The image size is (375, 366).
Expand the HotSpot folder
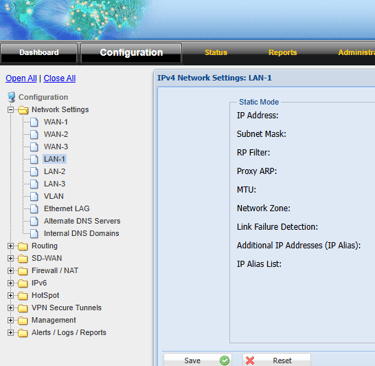(x=11, y=295)
